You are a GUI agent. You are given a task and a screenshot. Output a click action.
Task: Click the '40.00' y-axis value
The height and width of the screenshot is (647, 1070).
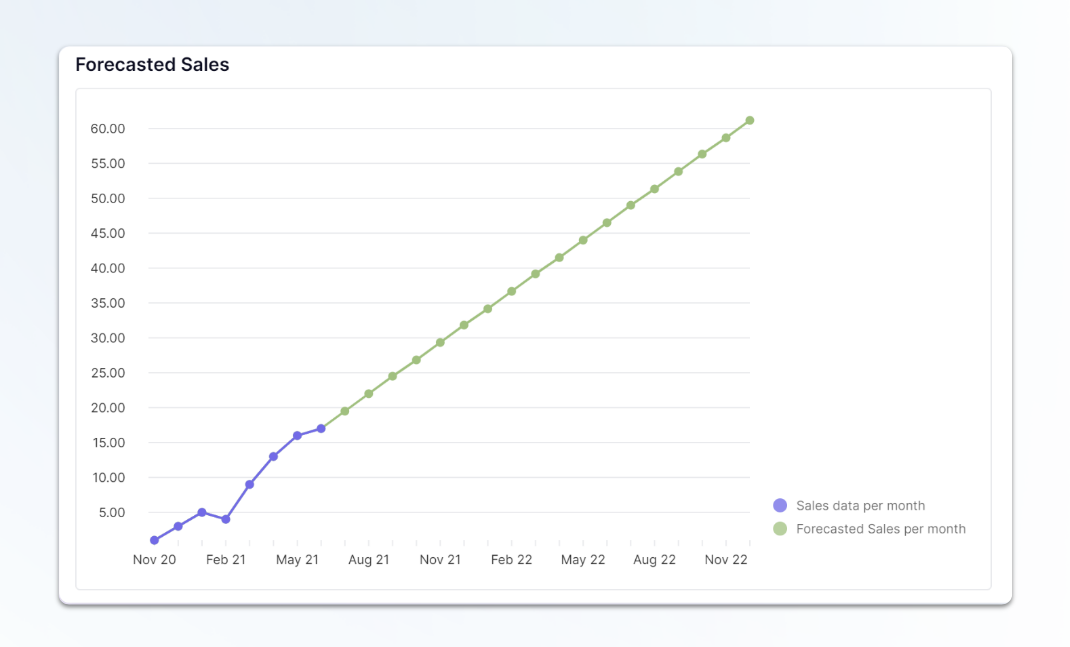(108, 268)
